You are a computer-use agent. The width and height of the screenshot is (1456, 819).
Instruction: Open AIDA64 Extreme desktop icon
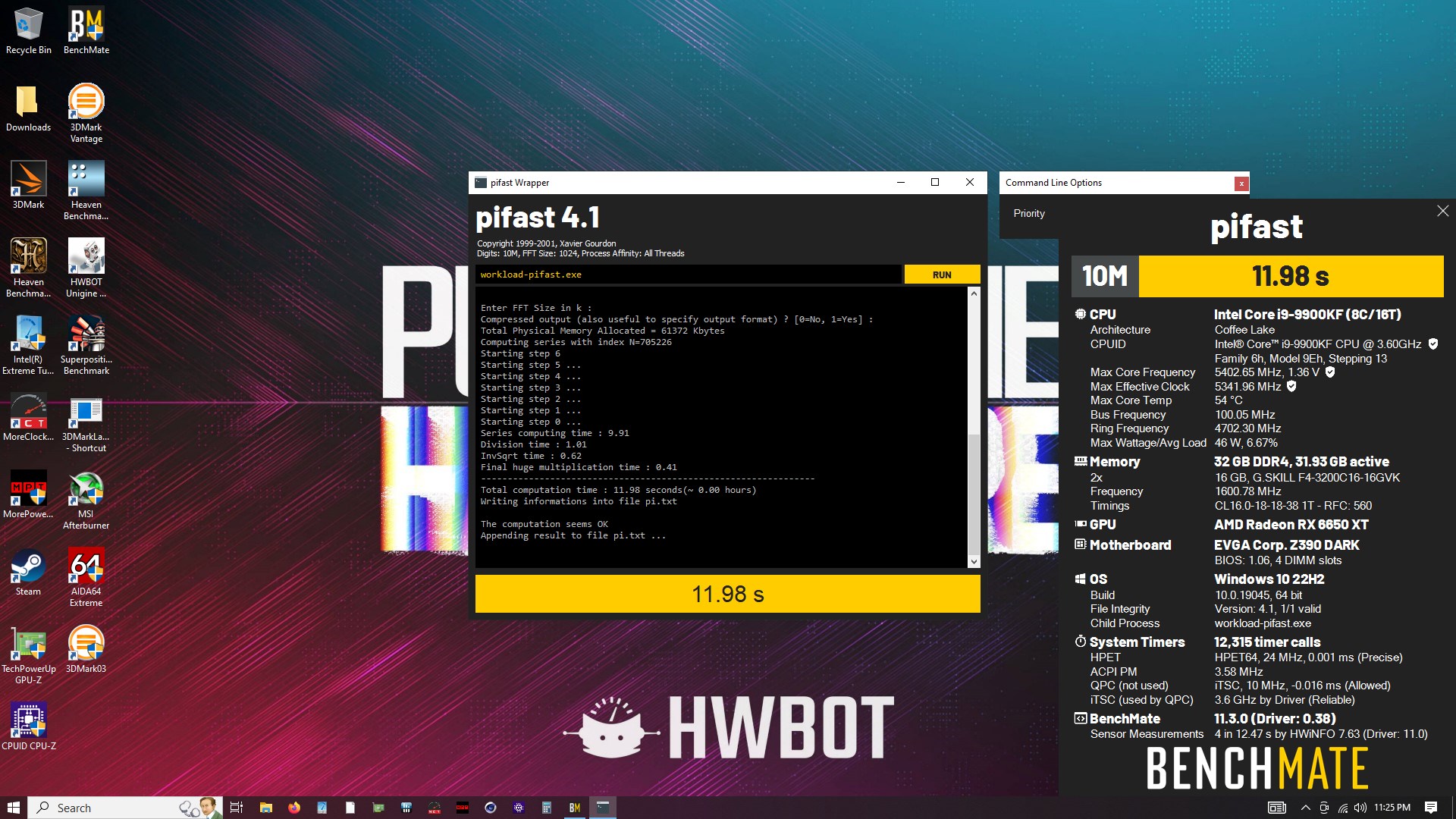pos(86,578)
